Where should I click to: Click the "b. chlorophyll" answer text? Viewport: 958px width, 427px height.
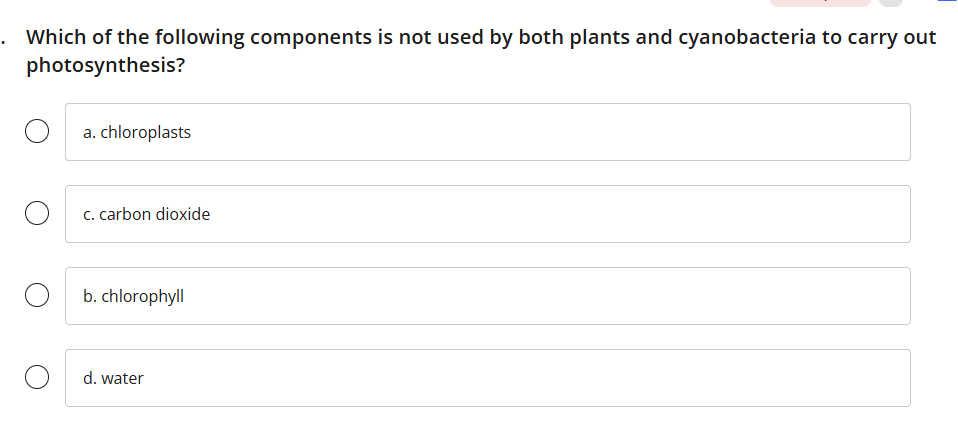[x=133, y=296]
